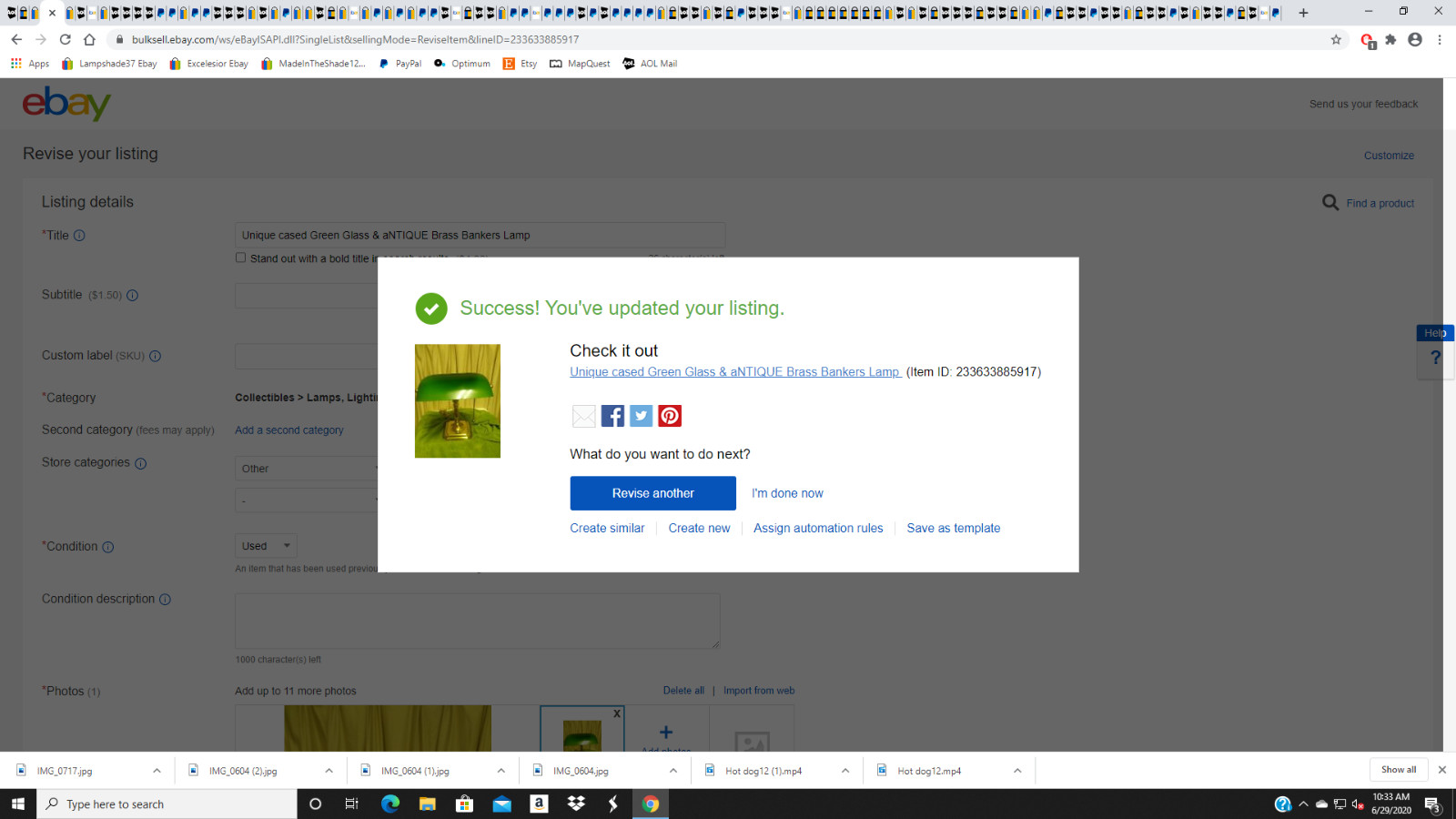This screenshot has height=819, width=1456.
Task: Share listing via email icon
Action: coord(583,416)
